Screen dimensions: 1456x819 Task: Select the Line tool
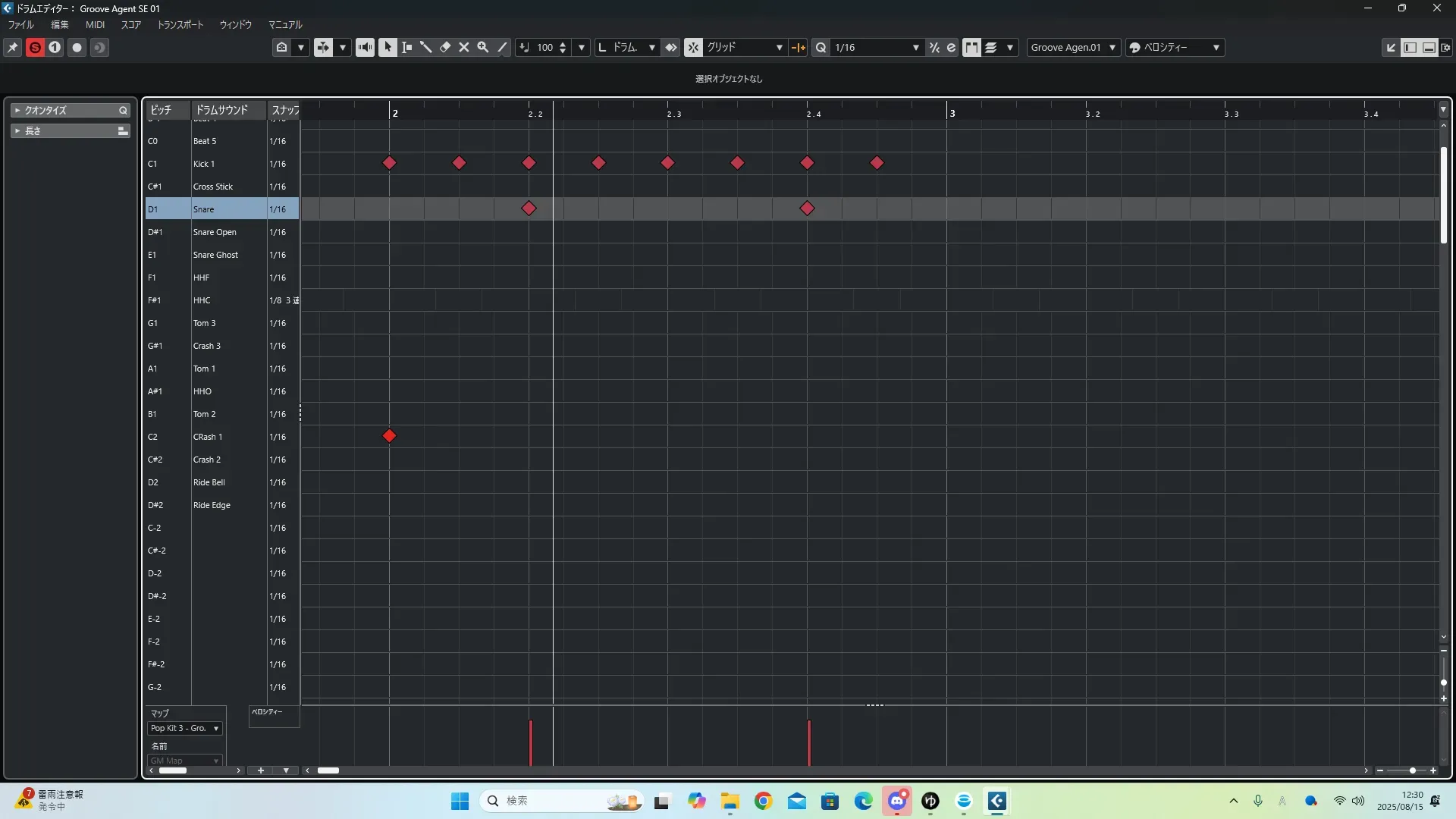tap(502, 47)
